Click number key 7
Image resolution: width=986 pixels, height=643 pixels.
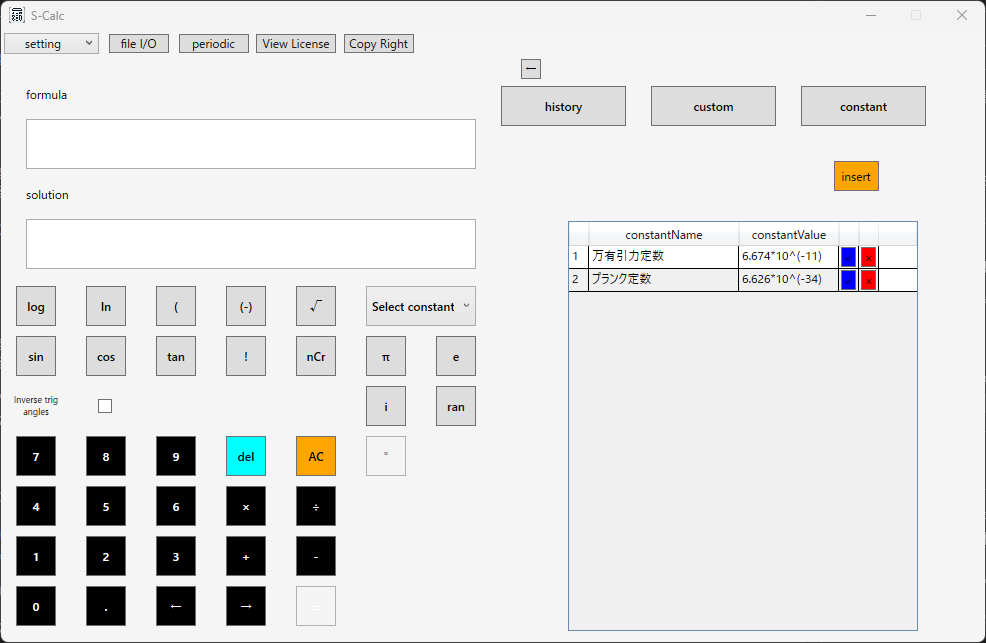(x=36, y=456)
